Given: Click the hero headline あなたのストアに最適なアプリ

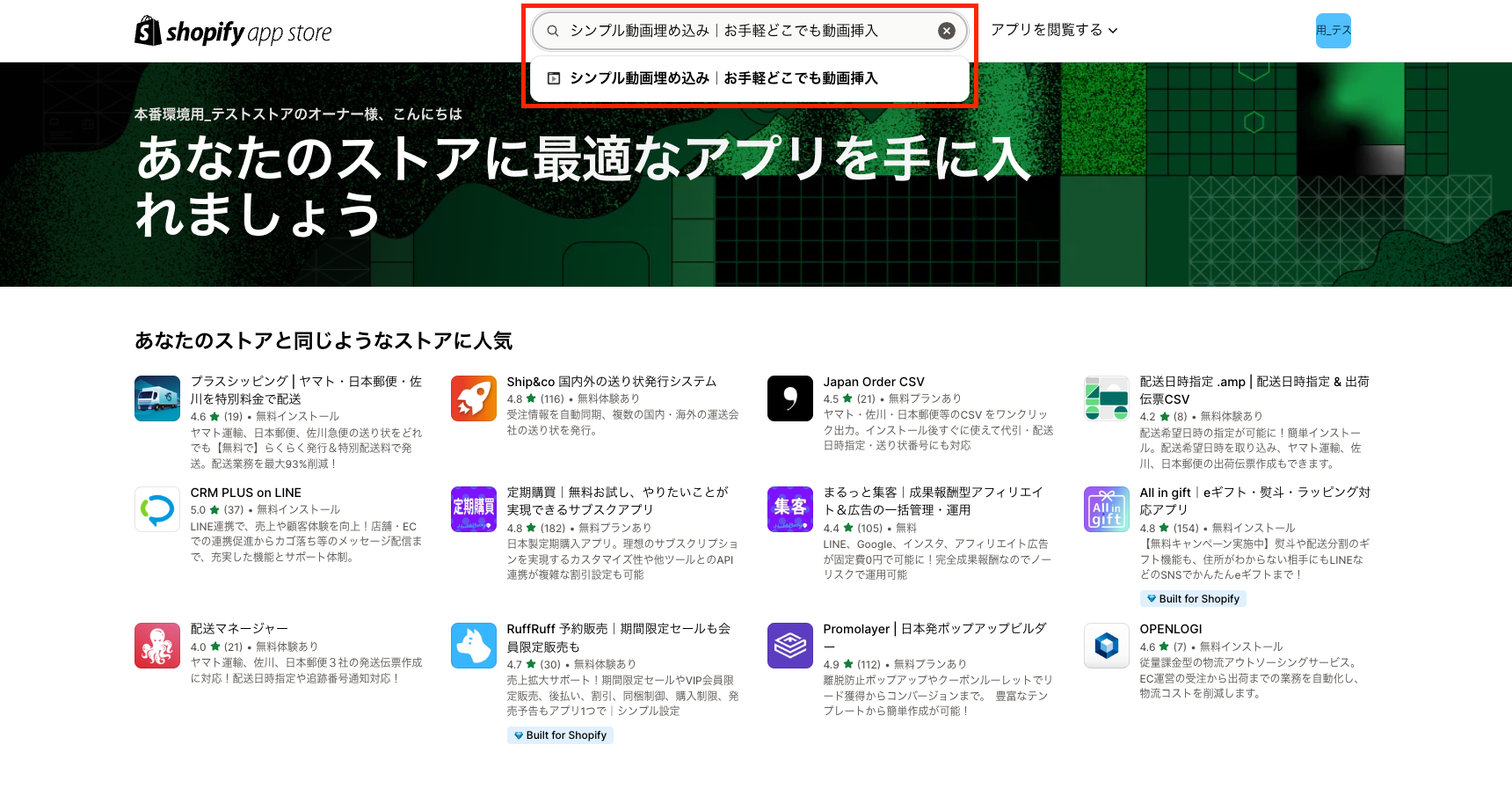Looking at the screenshot, I should pos(583,186).
